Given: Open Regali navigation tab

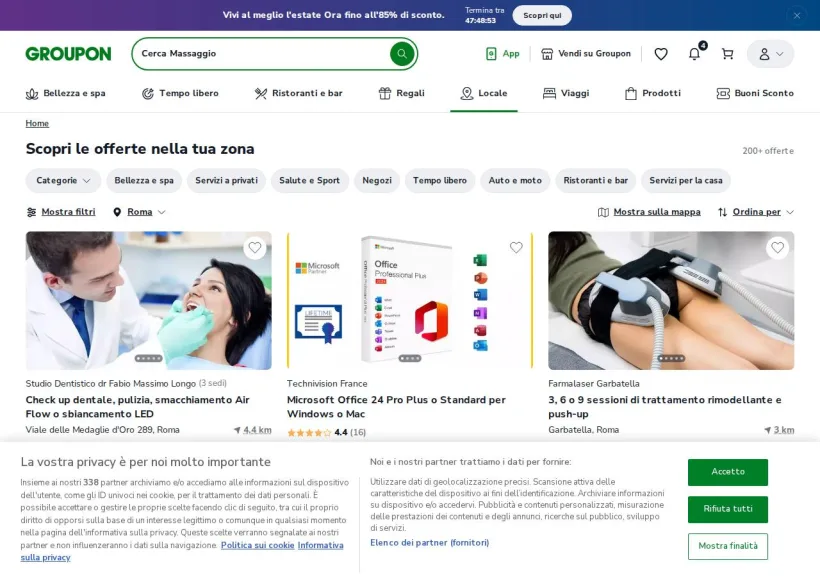Looking at the screenshot, I should (x=402, y=93).
